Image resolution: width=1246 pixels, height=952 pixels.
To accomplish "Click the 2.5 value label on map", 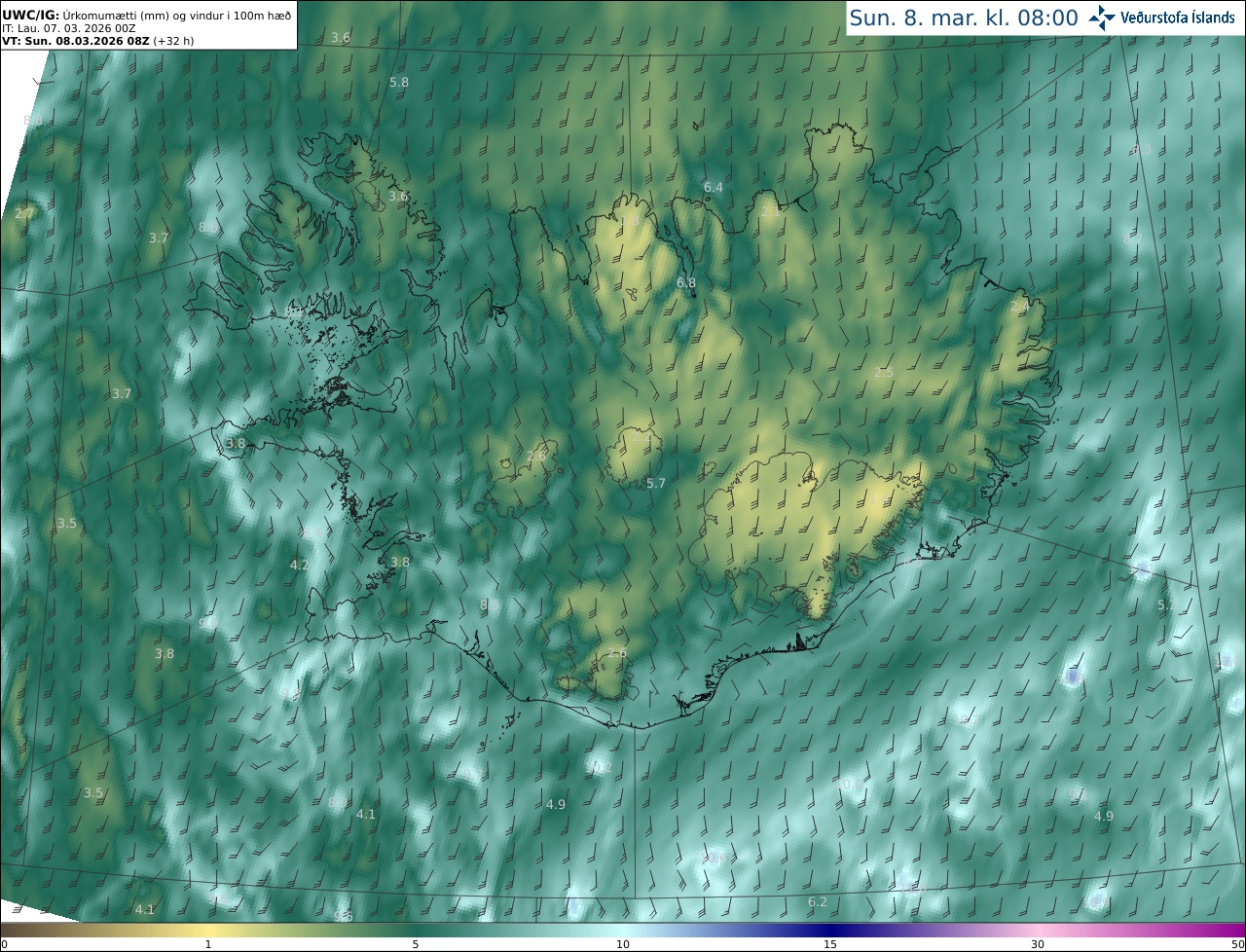I will coord(884,372).
